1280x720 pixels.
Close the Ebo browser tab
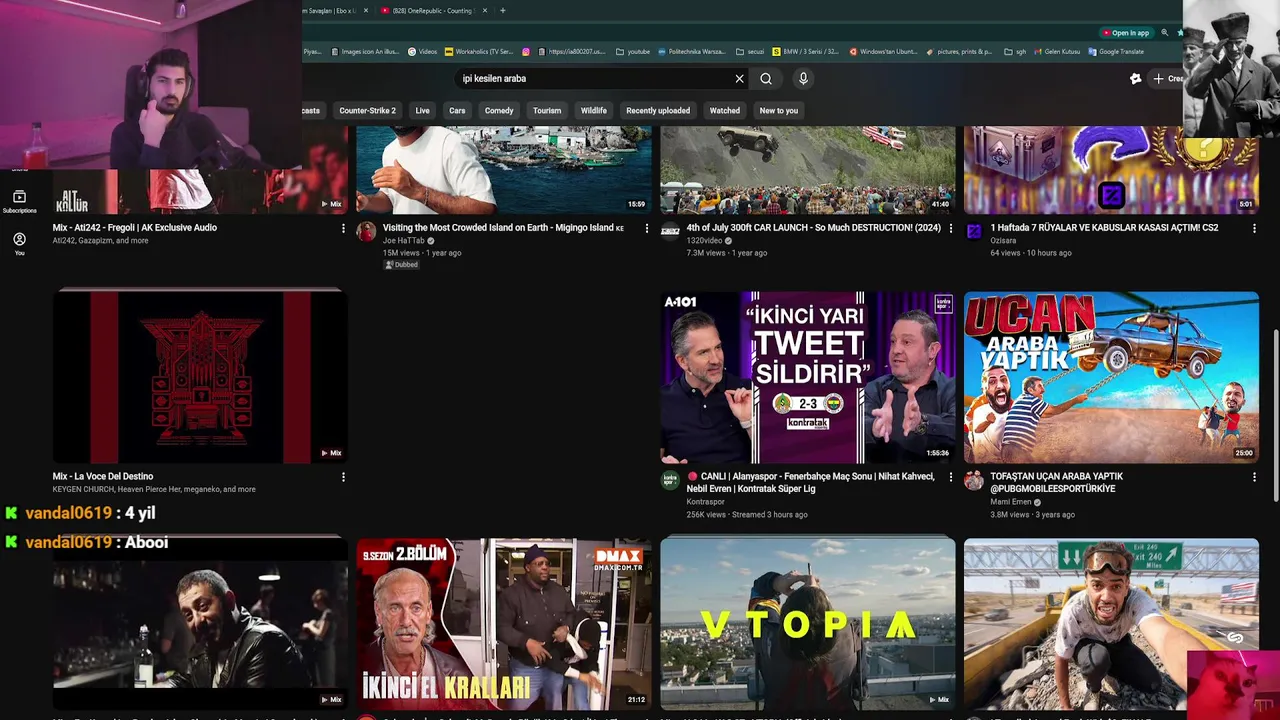(366, 10)
